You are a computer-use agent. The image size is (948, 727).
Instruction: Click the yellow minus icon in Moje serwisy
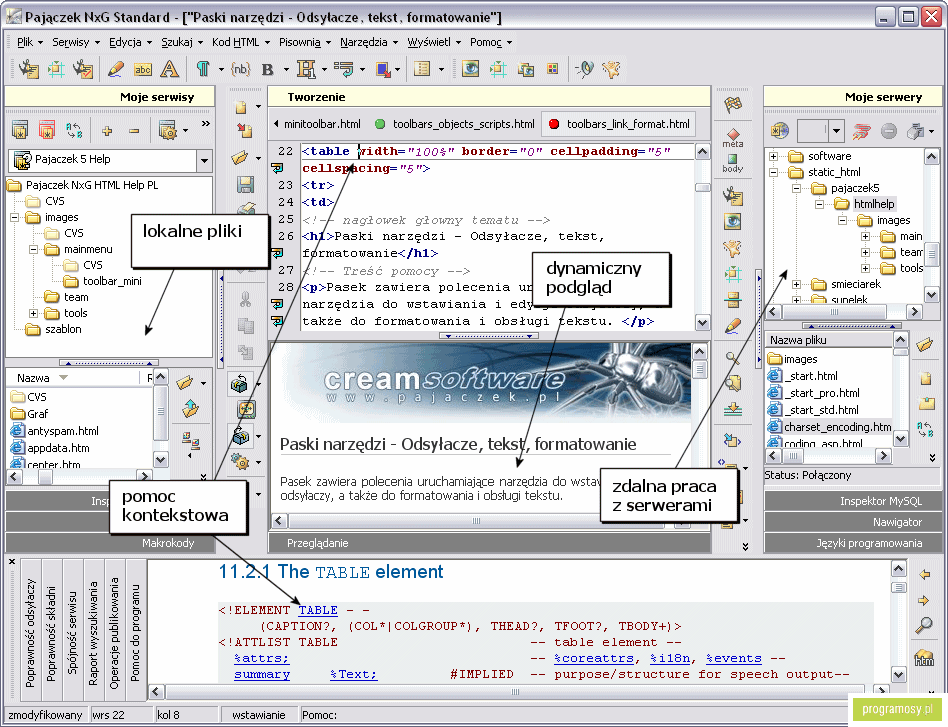click(134, 130)
